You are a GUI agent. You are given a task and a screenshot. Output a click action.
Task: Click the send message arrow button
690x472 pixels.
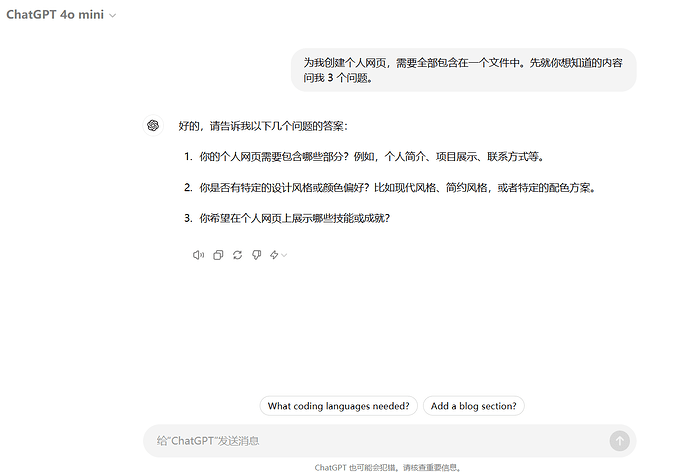click(x=620, y=441)
